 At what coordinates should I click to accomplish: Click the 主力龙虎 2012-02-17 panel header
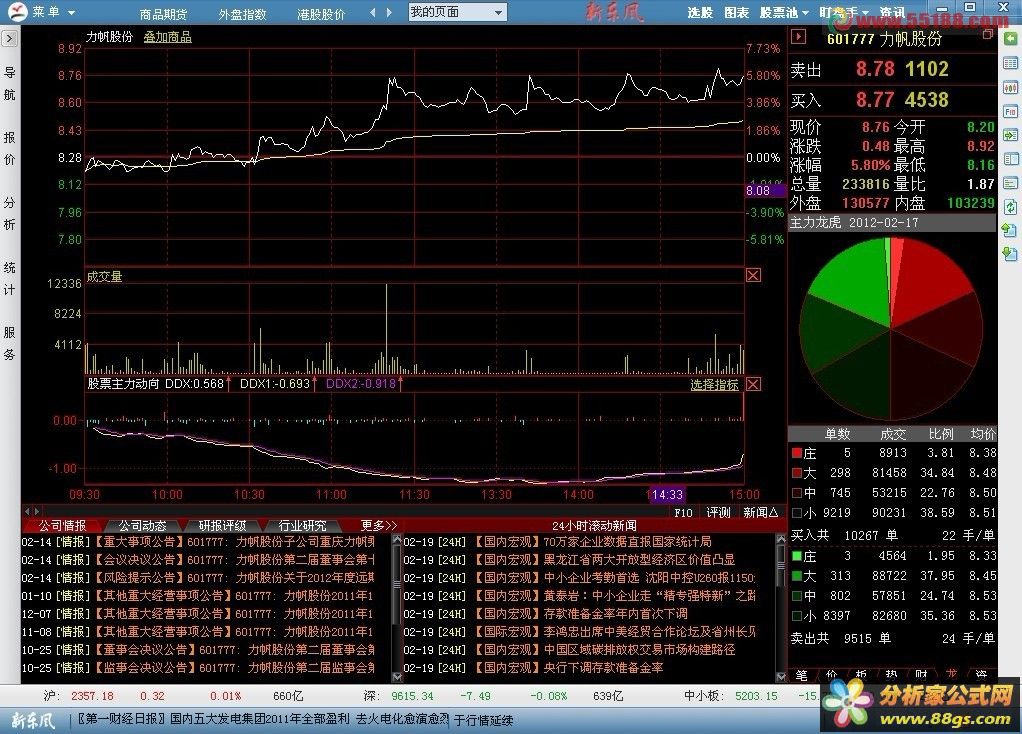coord(892,223)
